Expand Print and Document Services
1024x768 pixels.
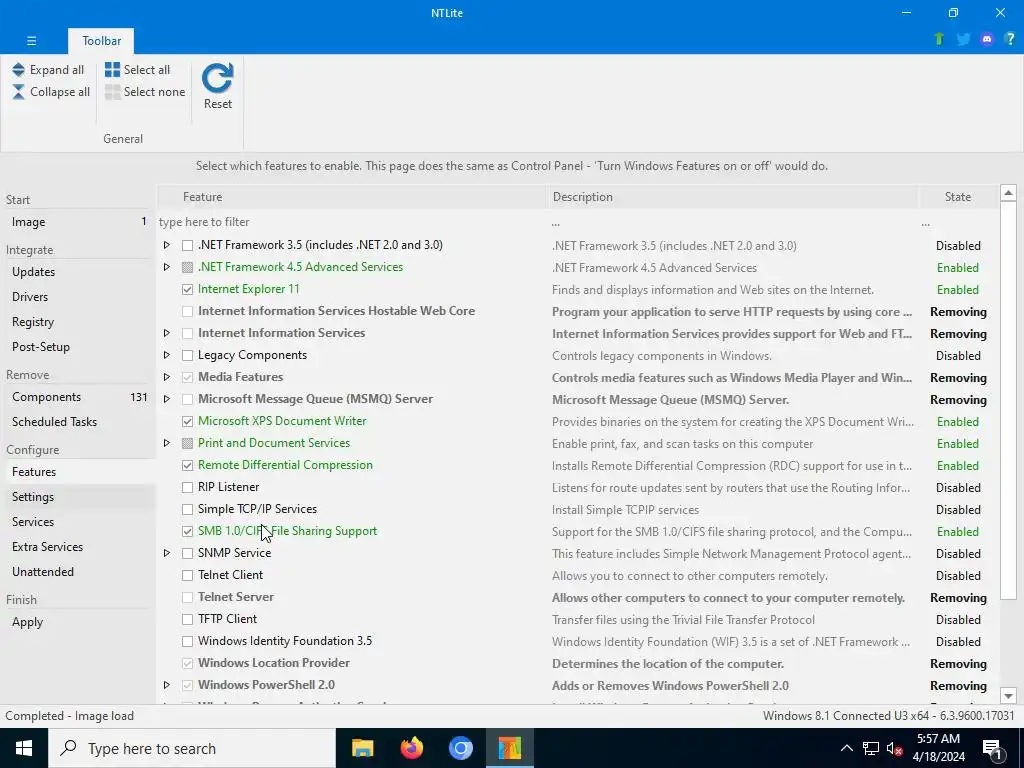point(167,443)
